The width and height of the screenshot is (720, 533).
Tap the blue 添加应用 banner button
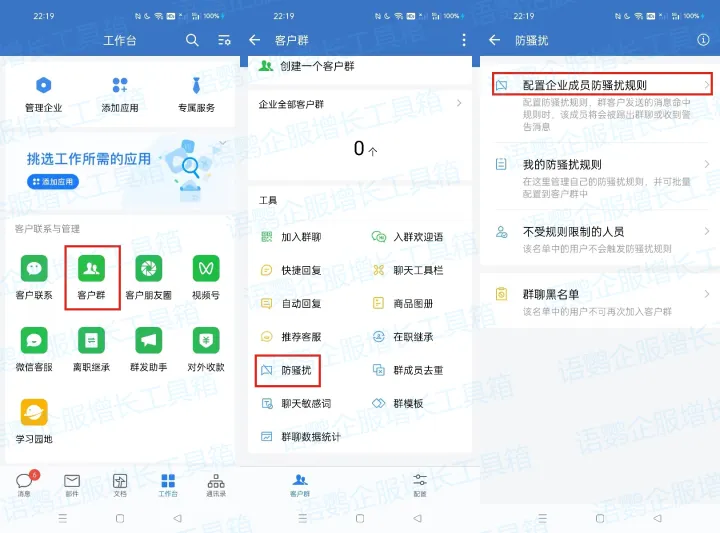(53, 181)
